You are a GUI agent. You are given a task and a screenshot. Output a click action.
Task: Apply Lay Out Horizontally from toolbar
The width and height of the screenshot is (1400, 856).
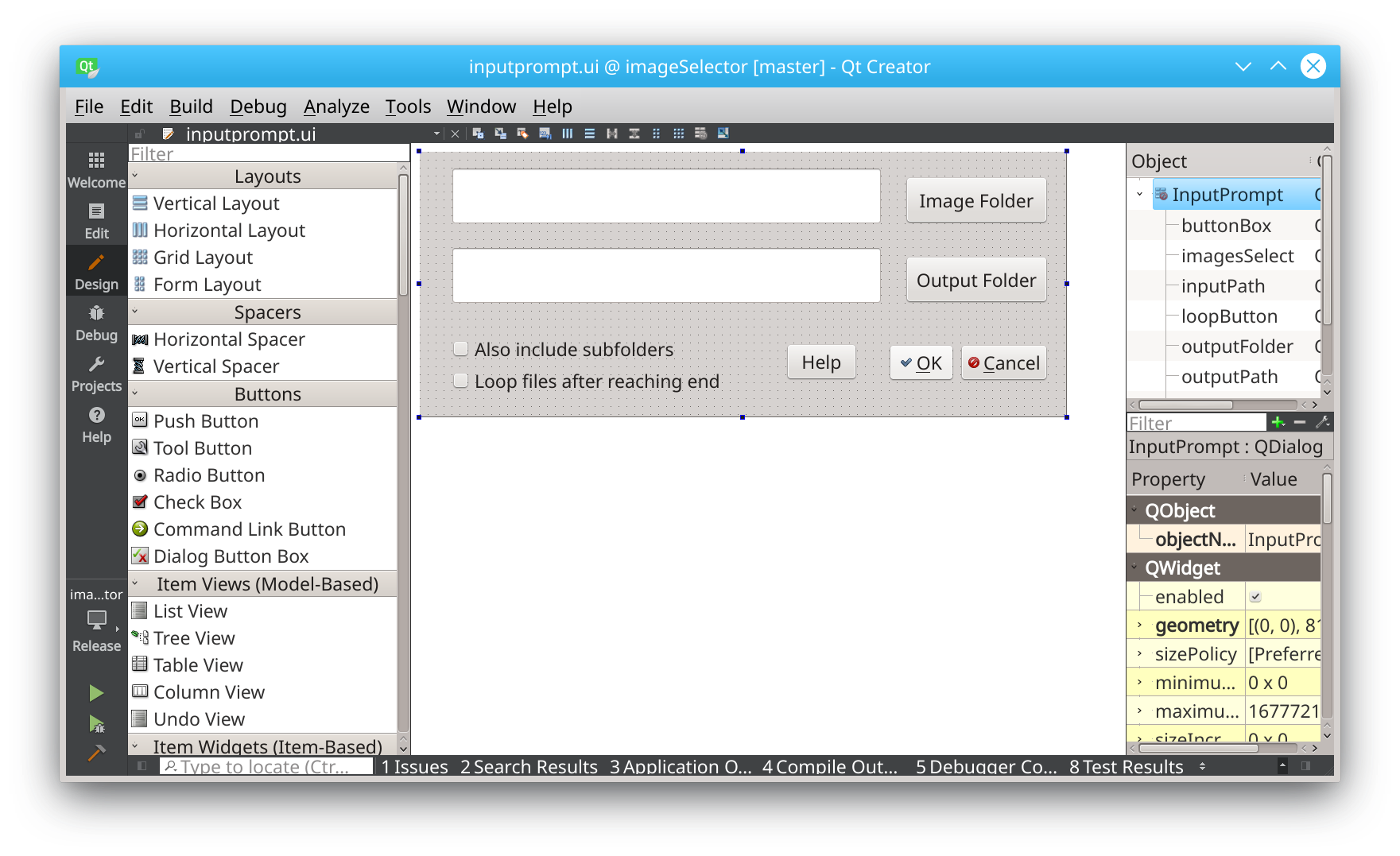point(567,134)
